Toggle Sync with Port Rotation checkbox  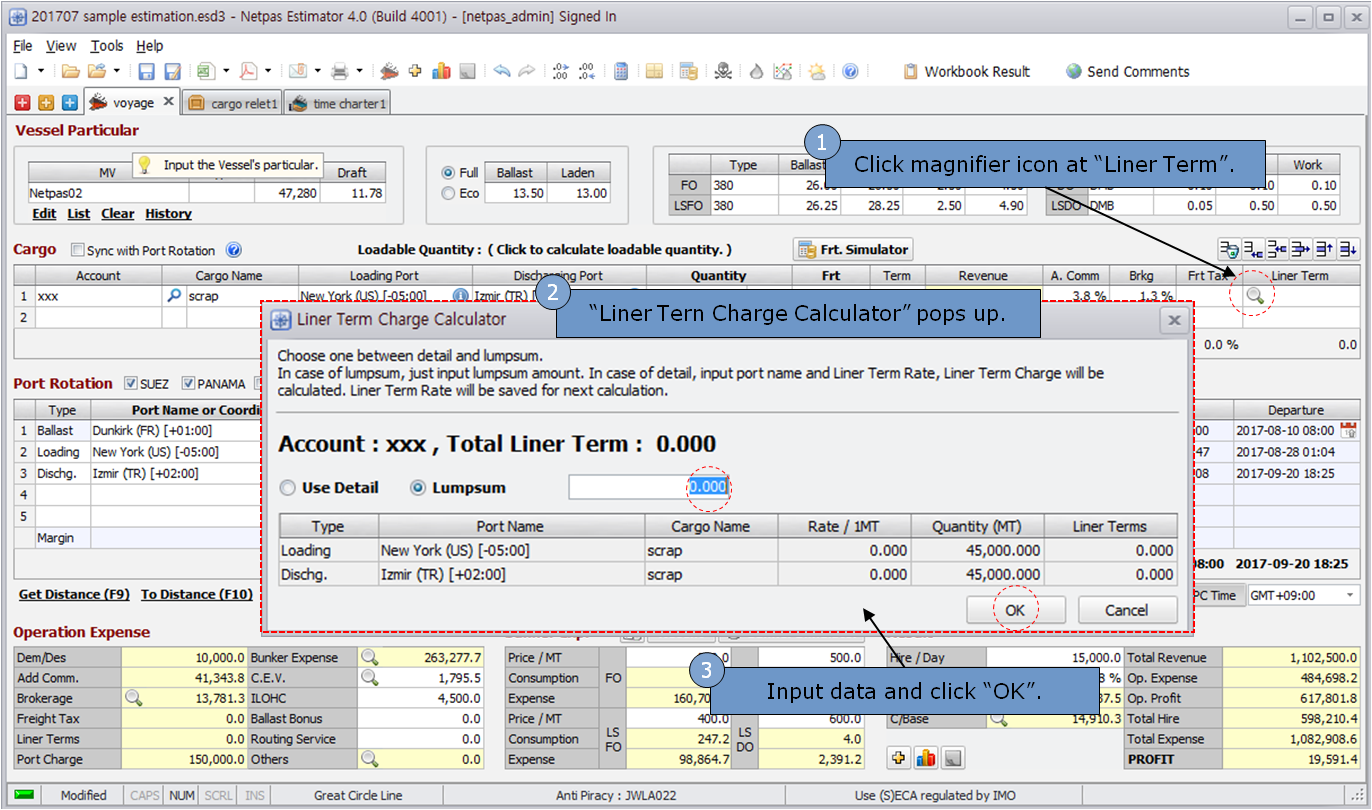click(78, 251)
